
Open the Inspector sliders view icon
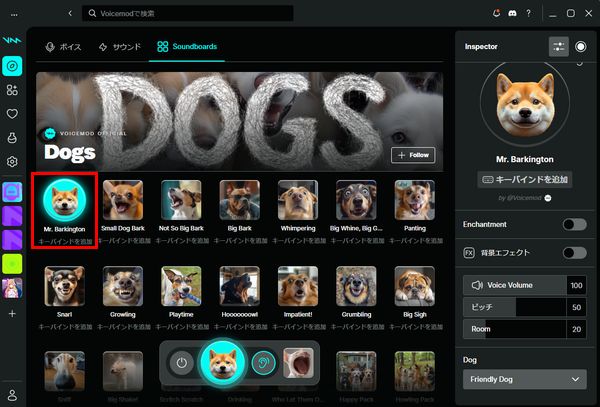tap(559, 47)
